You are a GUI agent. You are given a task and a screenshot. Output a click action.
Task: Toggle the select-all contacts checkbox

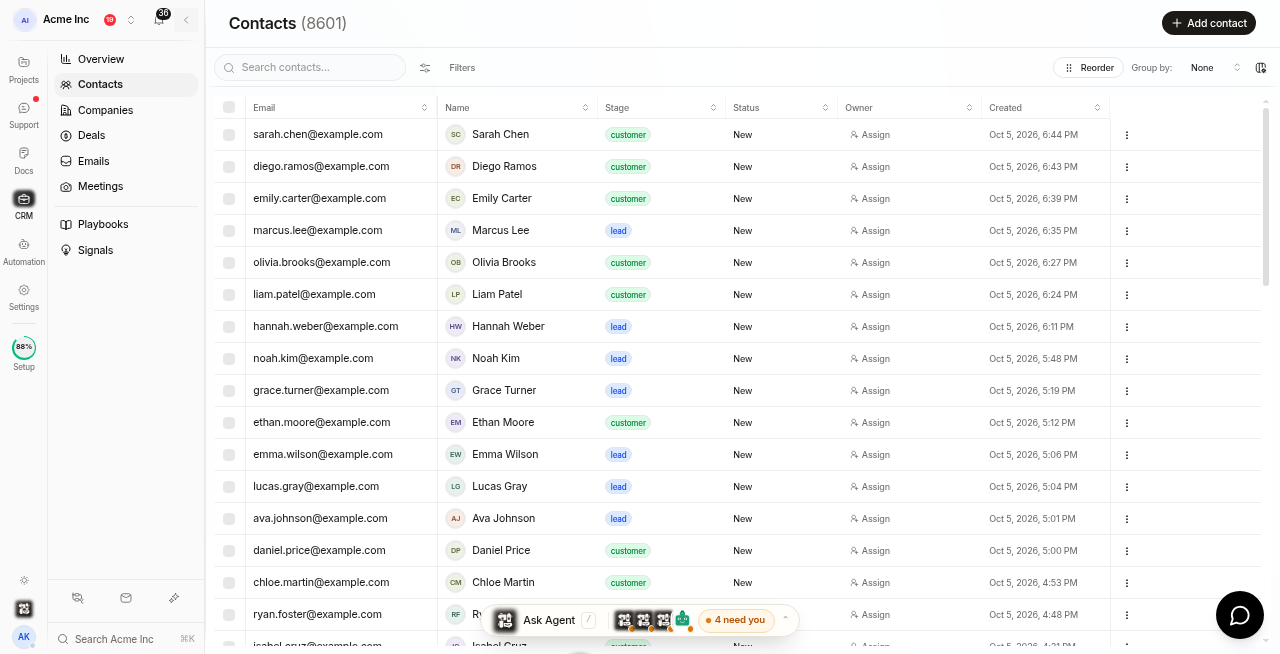(229, 107)
